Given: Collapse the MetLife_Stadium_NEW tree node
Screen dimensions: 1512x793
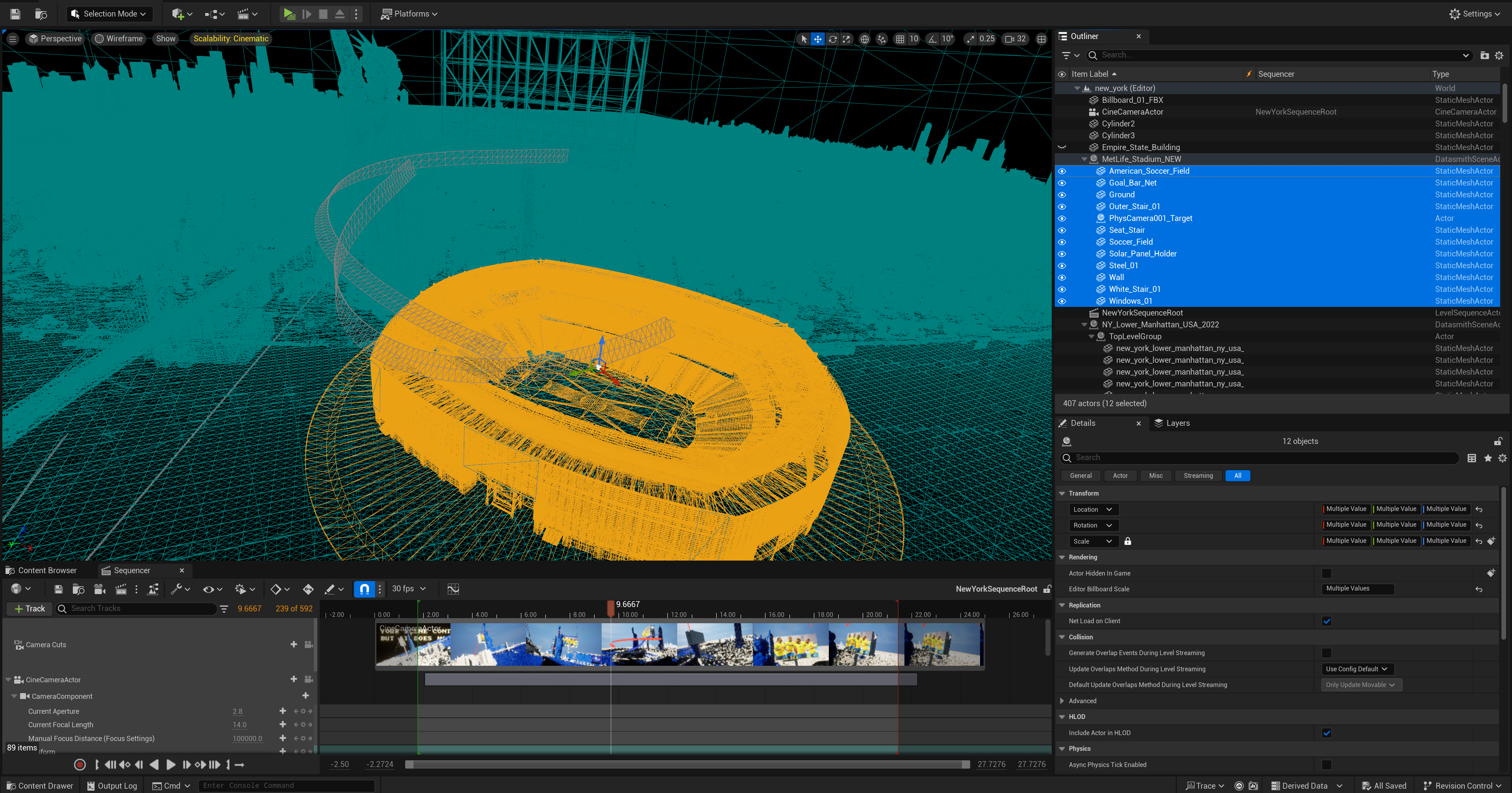Looking at the screenshot, I should click(1084, 159).
